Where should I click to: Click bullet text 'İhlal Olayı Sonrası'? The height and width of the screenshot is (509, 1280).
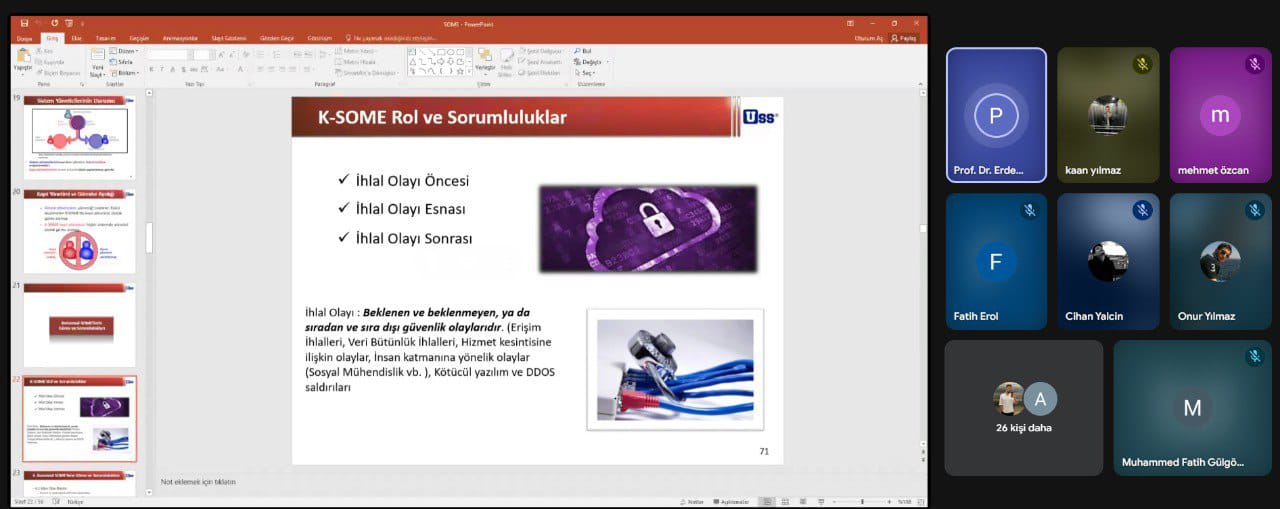413,238
